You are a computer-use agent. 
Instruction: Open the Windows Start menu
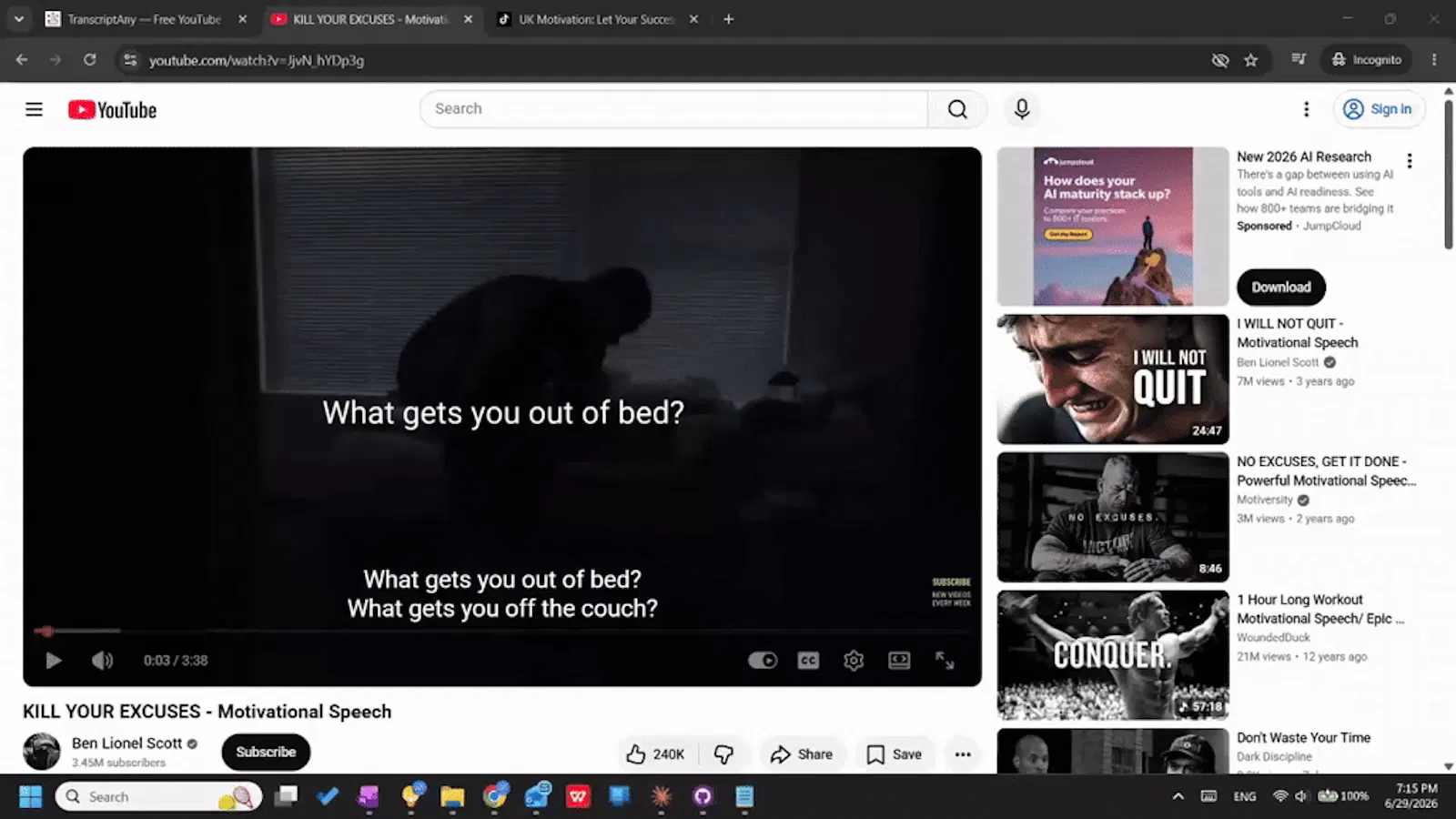30,797
